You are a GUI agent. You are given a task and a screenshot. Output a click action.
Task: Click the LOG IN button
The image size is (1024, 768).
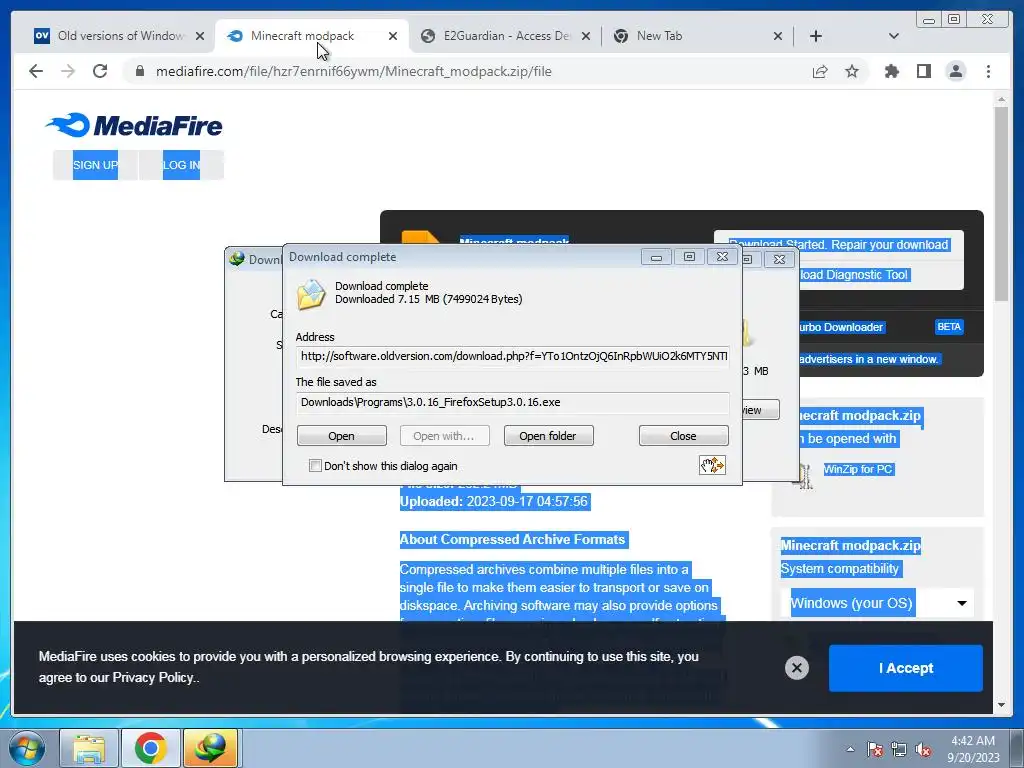(181, 165)
